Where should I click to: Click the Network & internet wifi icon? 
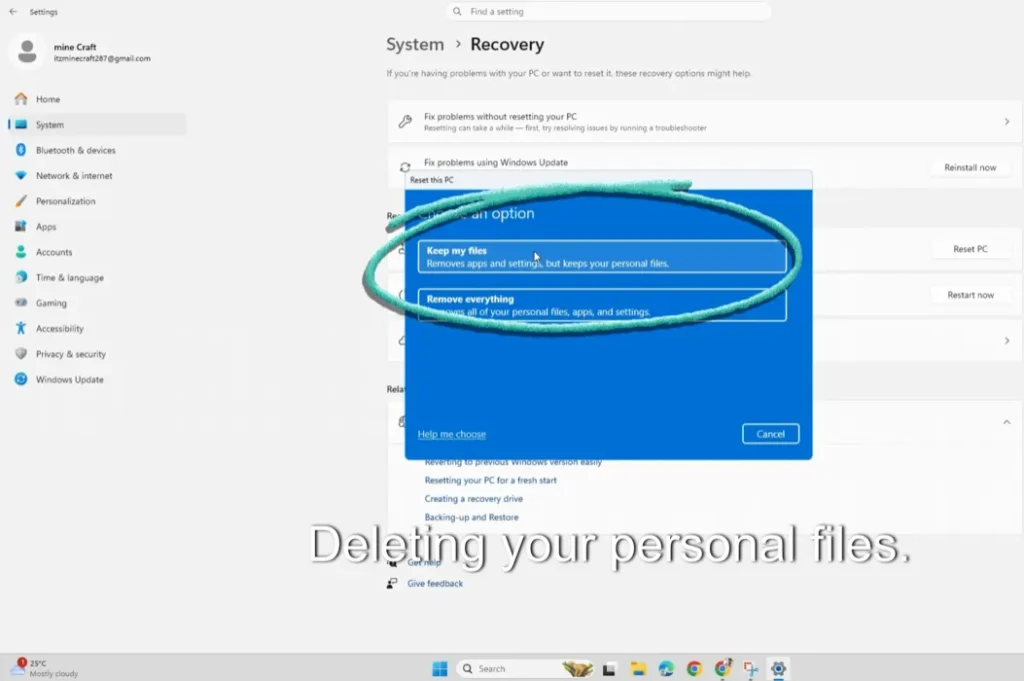click(x=21, y=175)
